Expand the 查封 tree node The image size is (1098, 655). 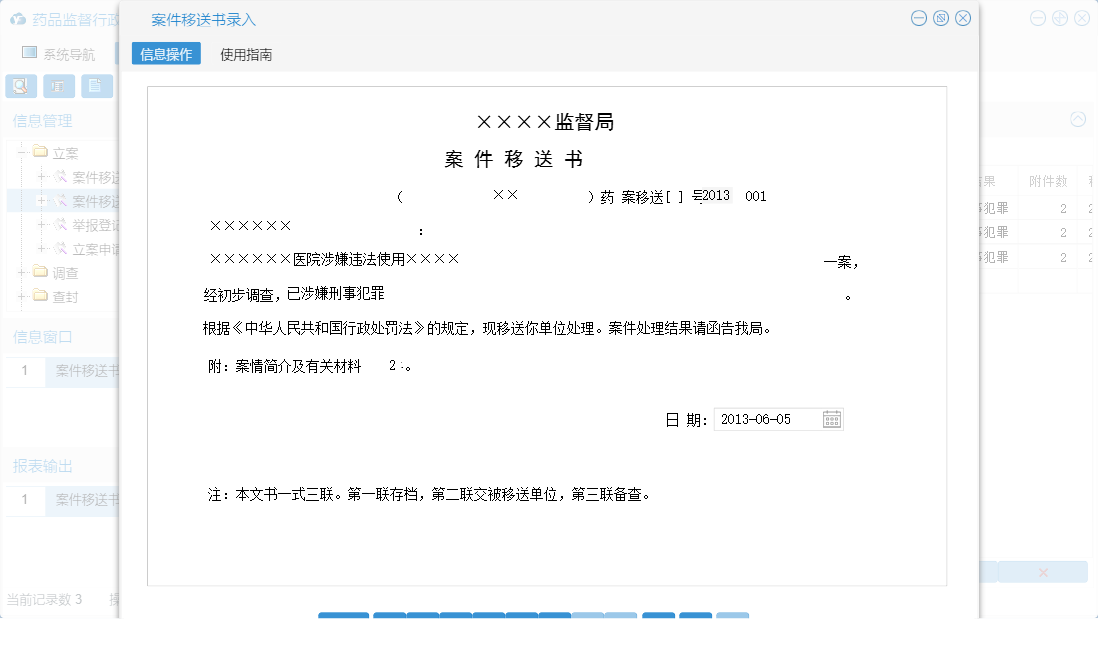point(23,295)
